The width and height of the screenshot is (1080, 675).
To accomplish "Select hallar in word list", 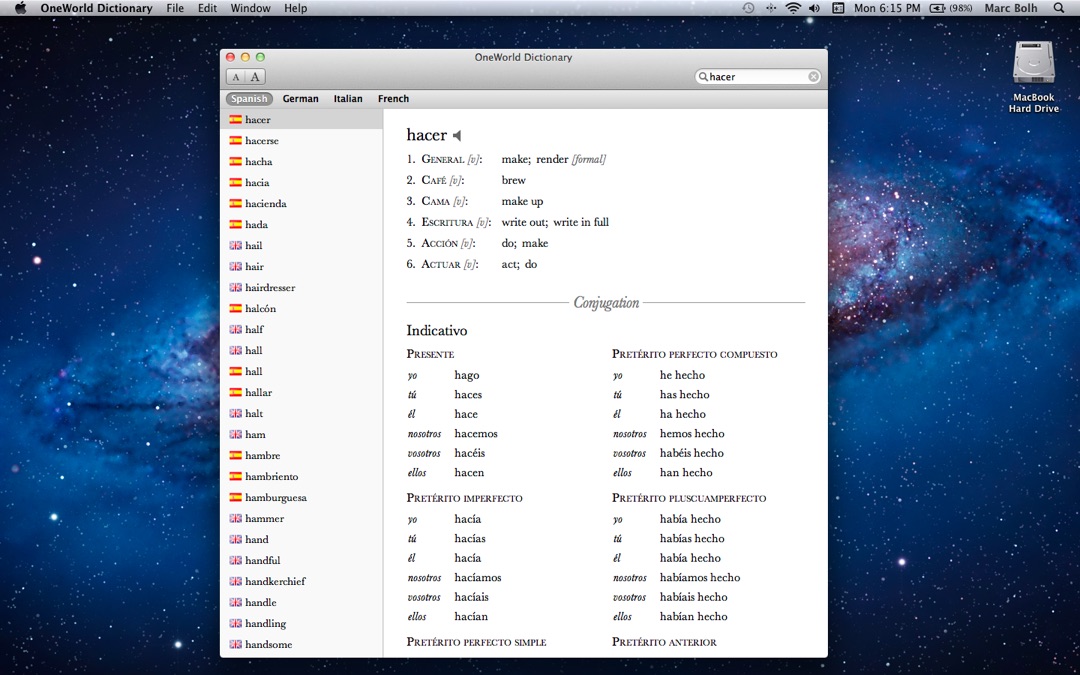I will click(x=302, y=393).
